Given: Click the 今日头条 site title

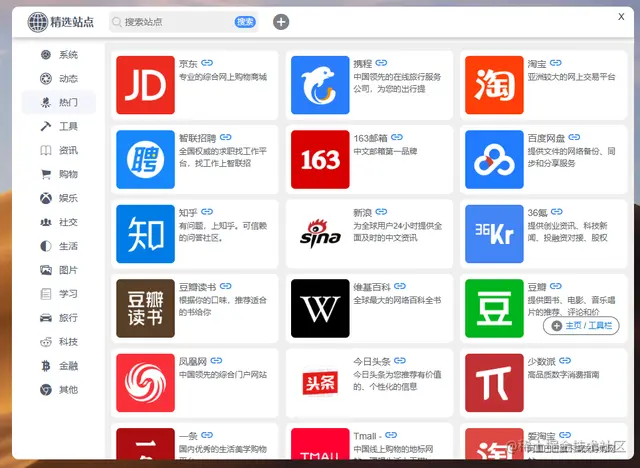Looking at the screenshot, I should [x=372, y=362].
